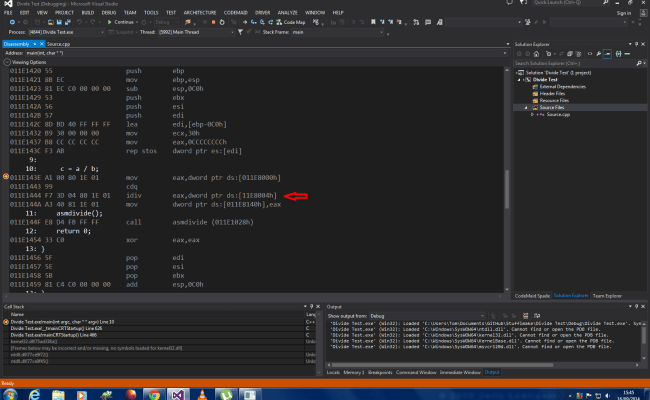Image resolution: width=650 pixels, height=400 pixels.
Task: Click the Code Map button
Action: 291,22
